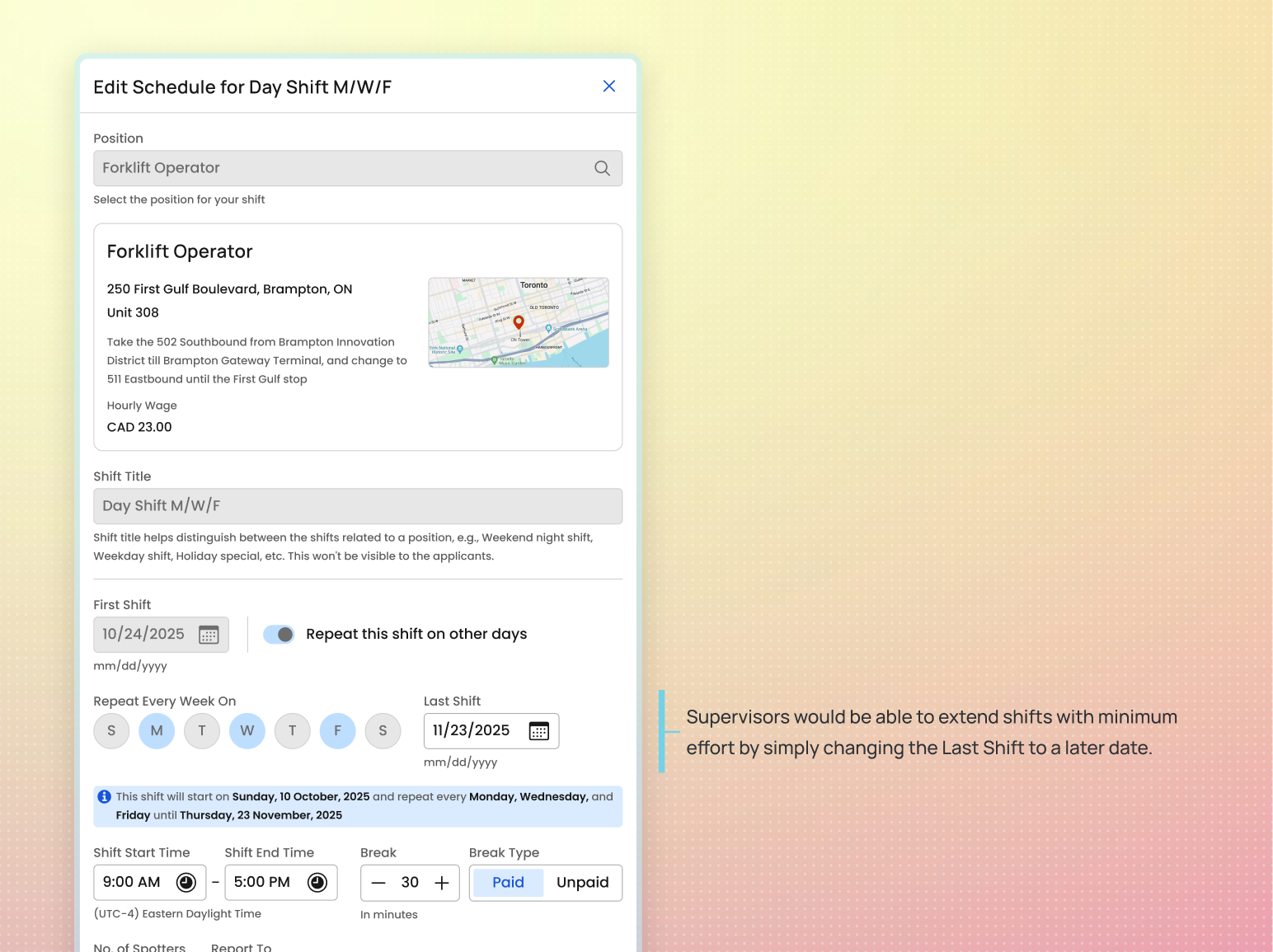Screen dimensions: 1273x952
Task: Click the Toronto location map thumbnail
Action: point(518,322)
